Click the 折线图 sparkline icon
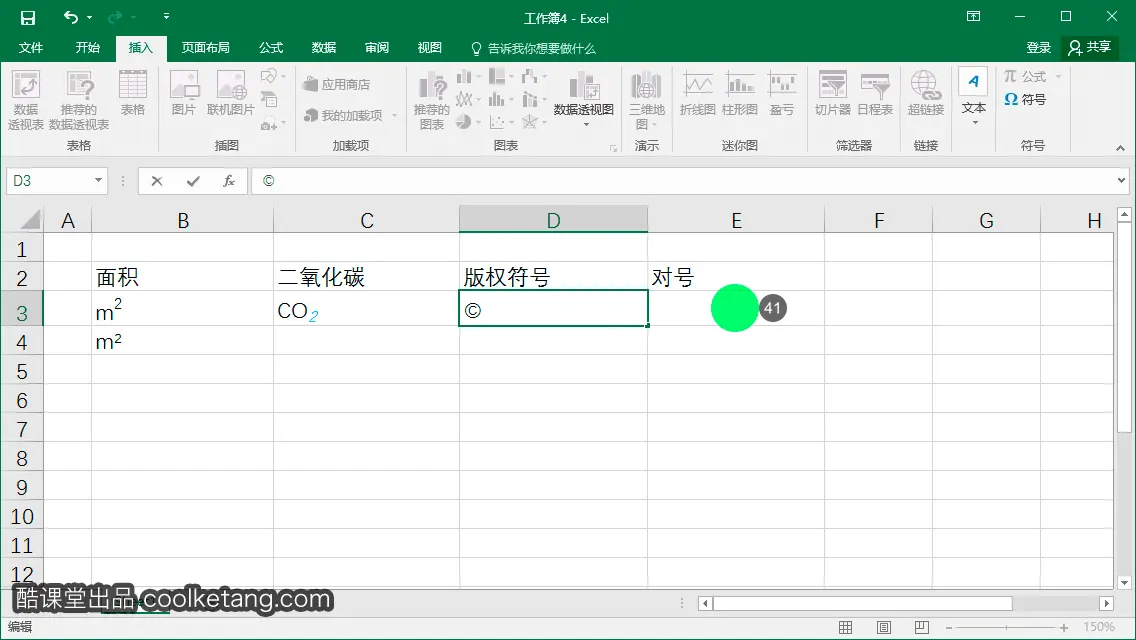 click(698, 93)
